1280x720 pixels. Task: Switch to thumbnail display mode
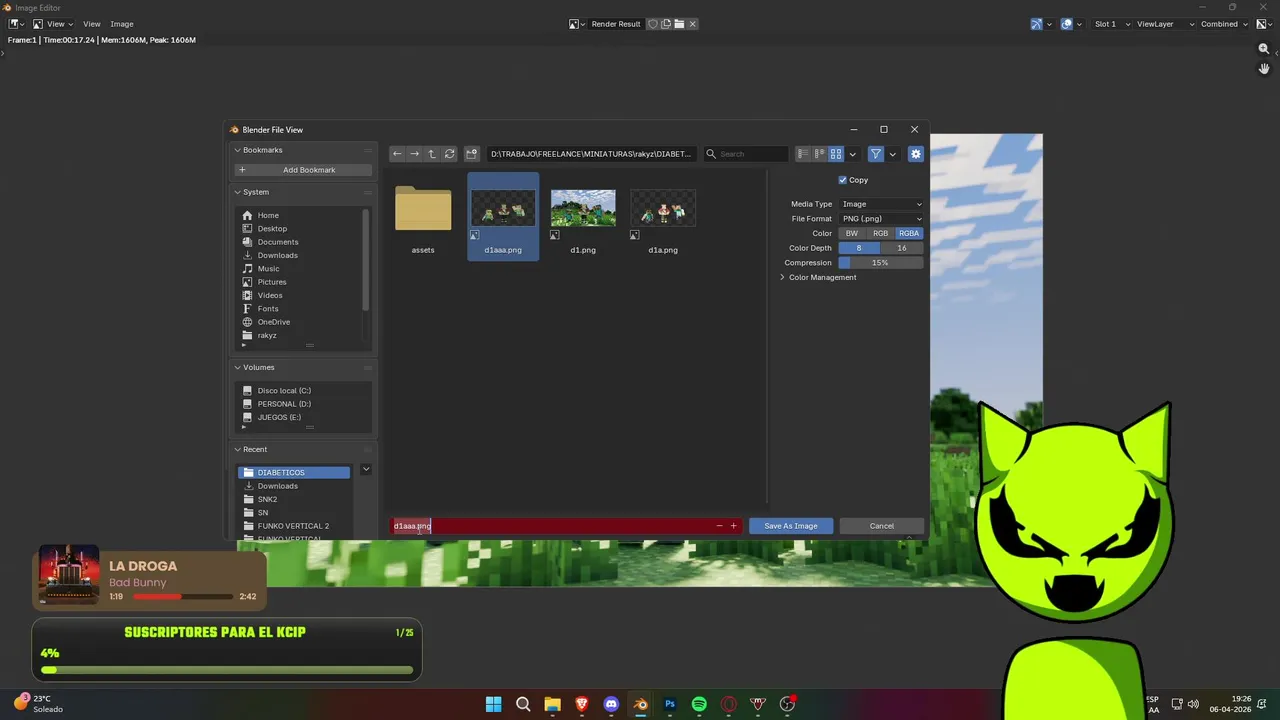pyautogui.click(x=836, y=154)
